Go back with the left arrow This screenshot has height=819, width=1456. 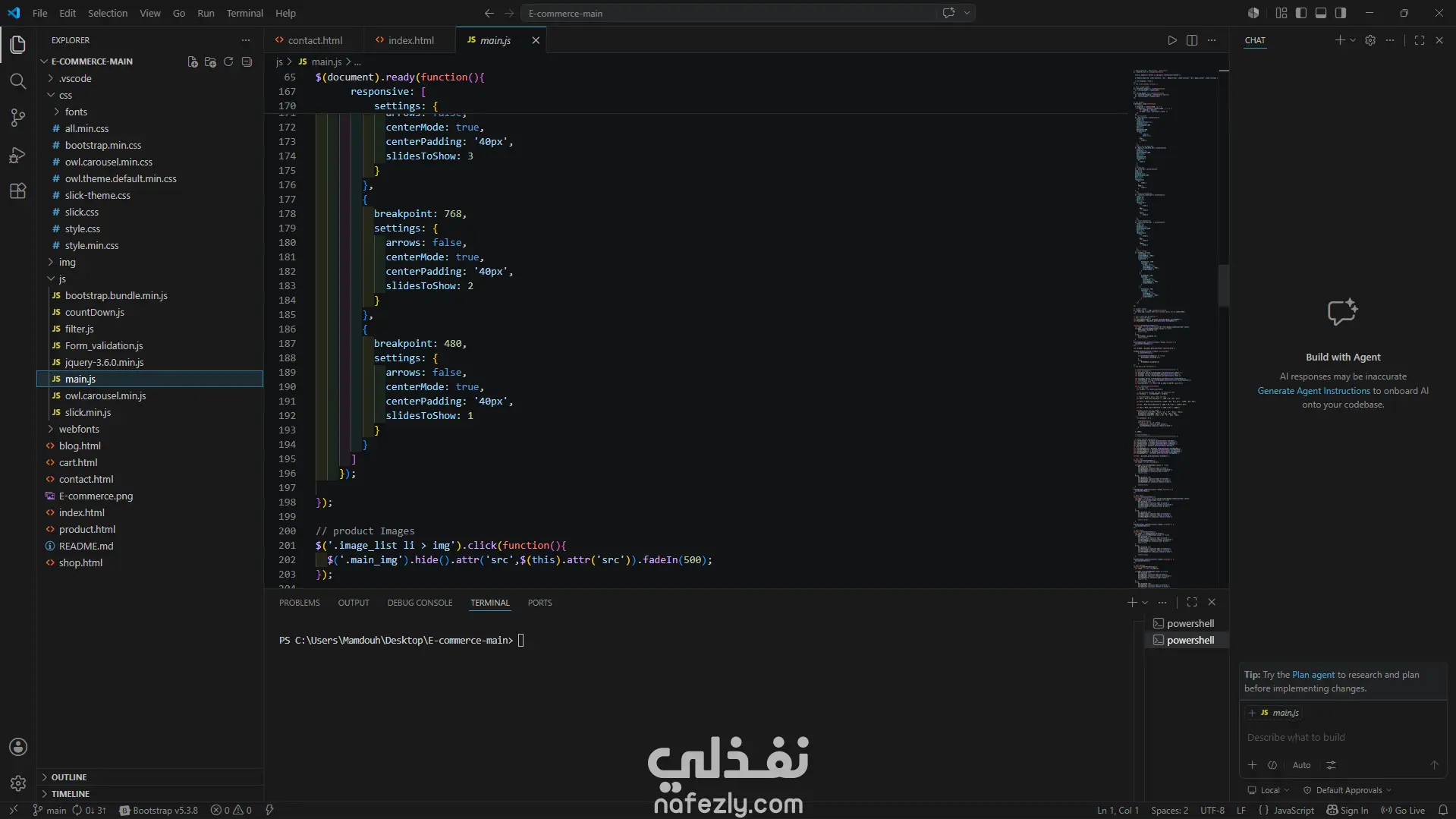tap(489, 13)
